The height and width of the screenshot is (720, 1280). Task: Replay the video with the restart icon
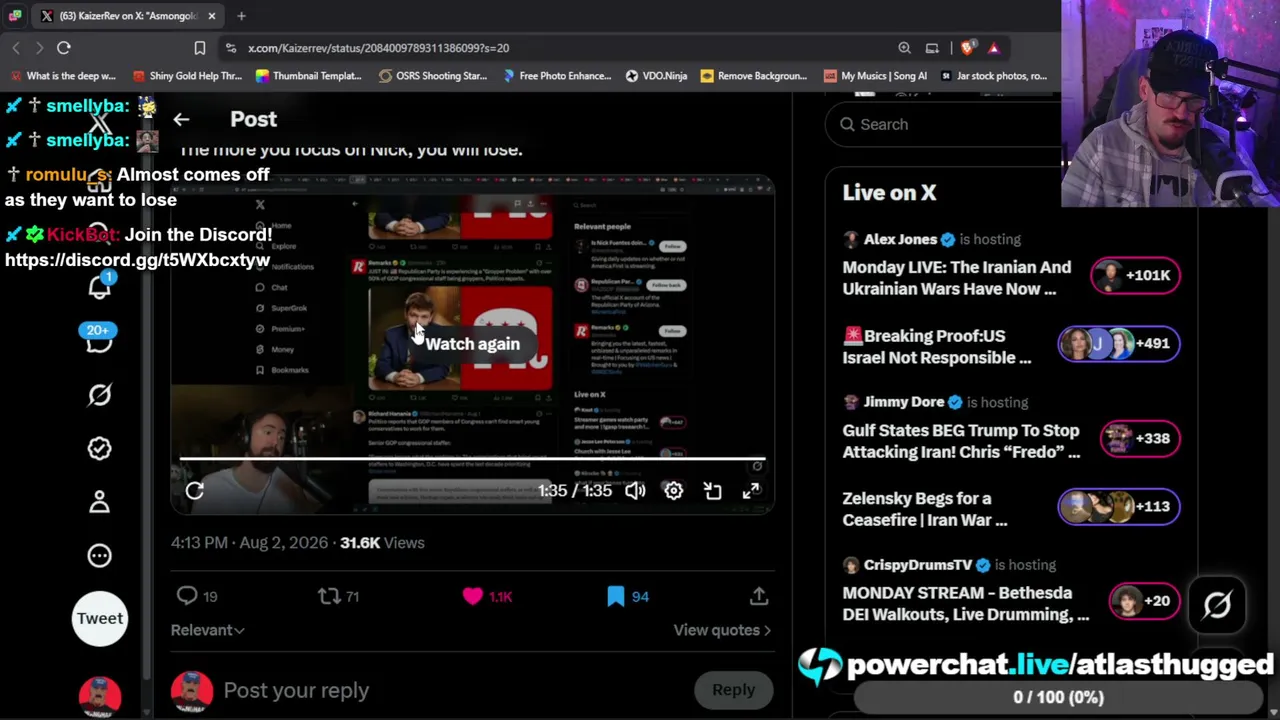tap(195, 490)
